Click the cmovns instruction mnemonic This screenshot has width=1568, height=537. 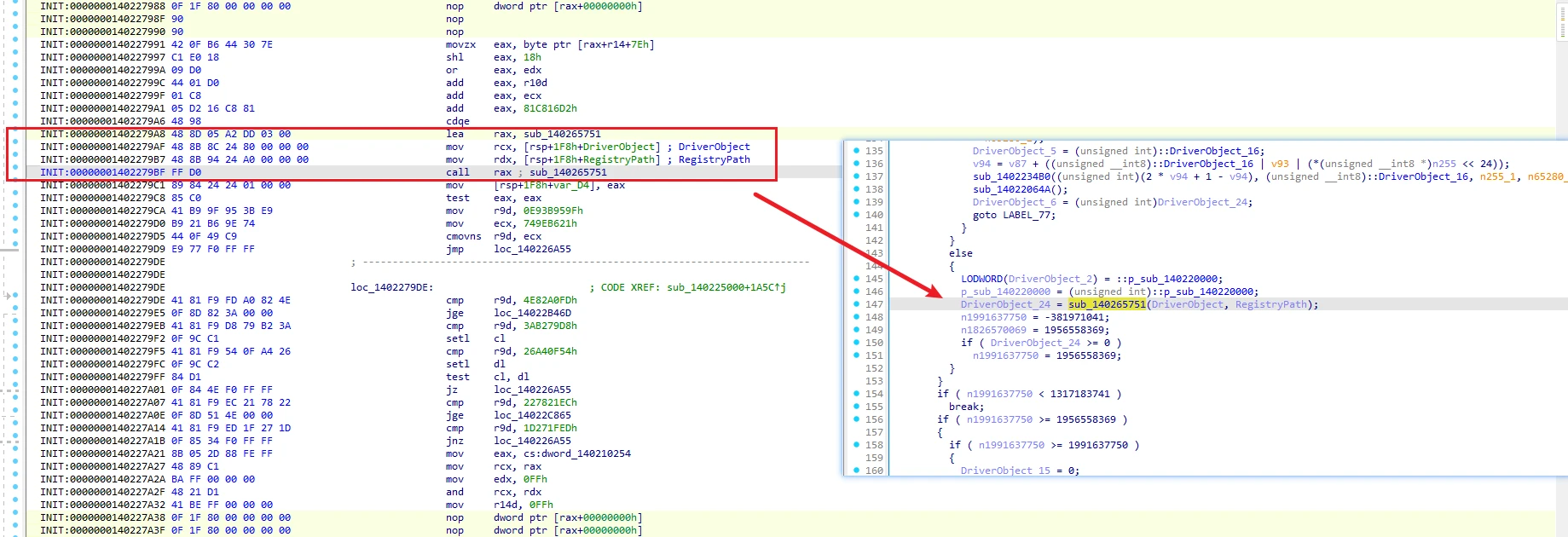tap(463, 236)
